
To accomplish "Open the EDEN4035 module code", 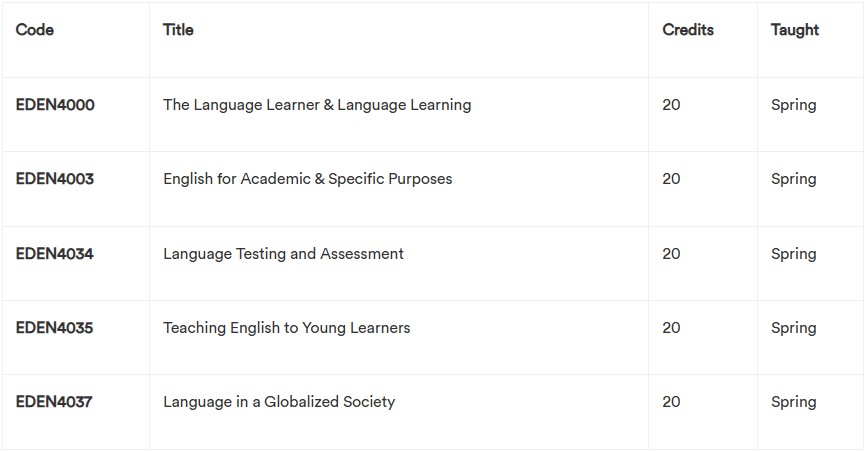I will [x=55, y=328].
